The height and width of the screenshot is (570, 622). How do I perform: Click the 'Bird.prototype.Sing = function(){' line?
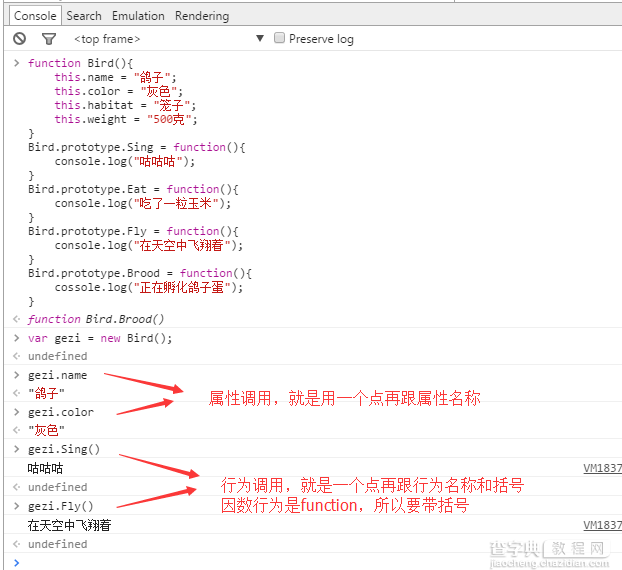pyautogui.click(x=137, y=147)
